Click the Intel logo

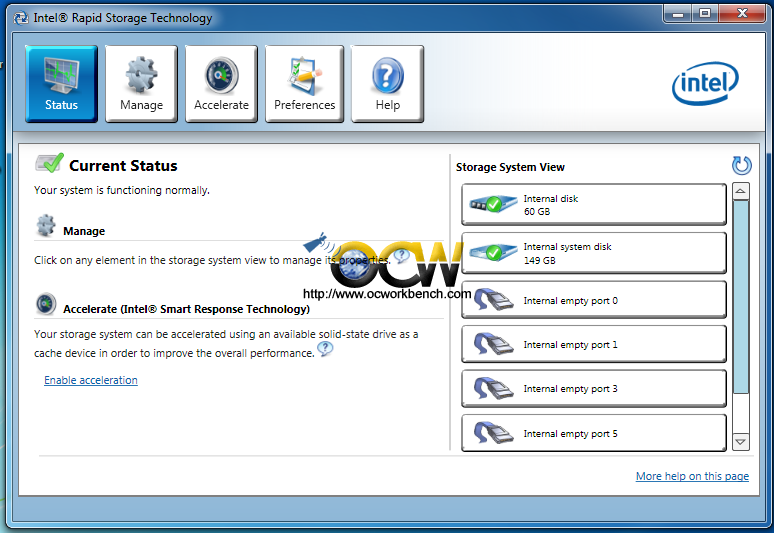705,83
